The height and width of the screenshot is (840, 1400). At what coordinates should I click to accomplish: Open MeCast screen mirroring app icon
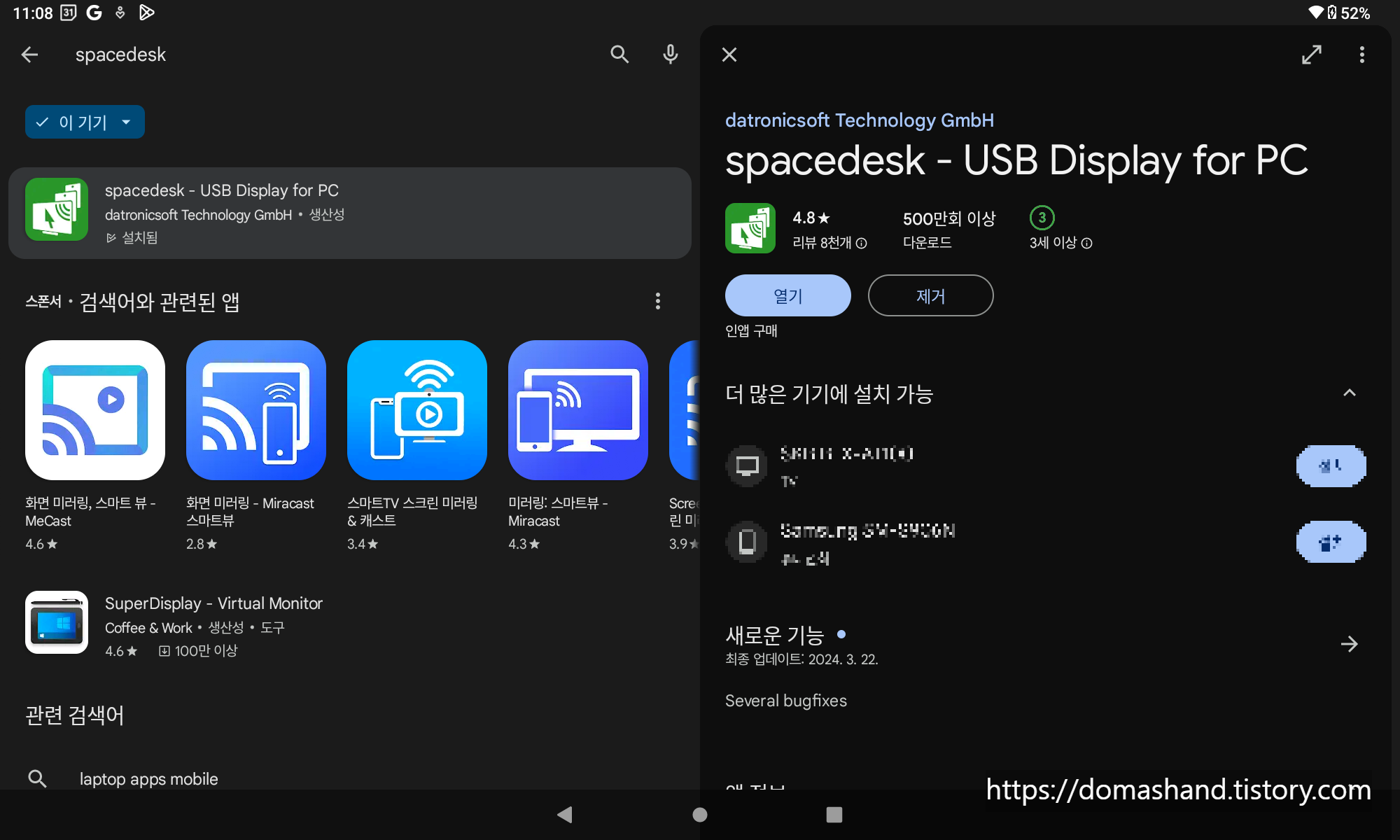[x=95, y=410]
